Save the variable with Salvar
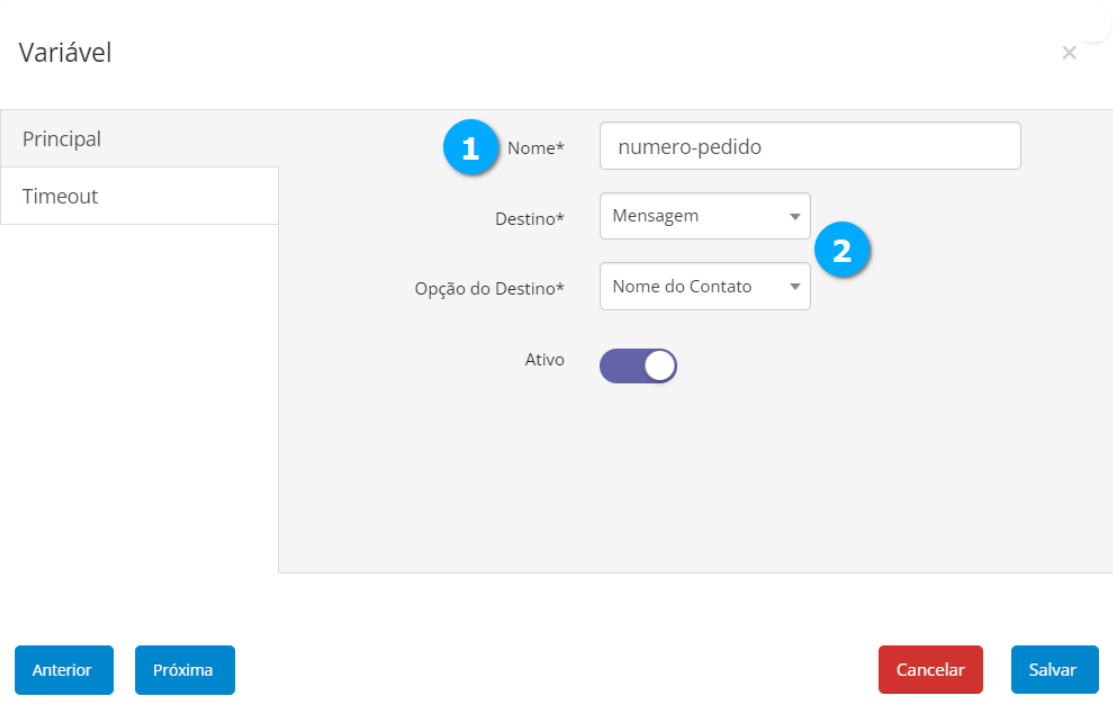The width and height of the screenshot is (1113, 709). 1053,670
